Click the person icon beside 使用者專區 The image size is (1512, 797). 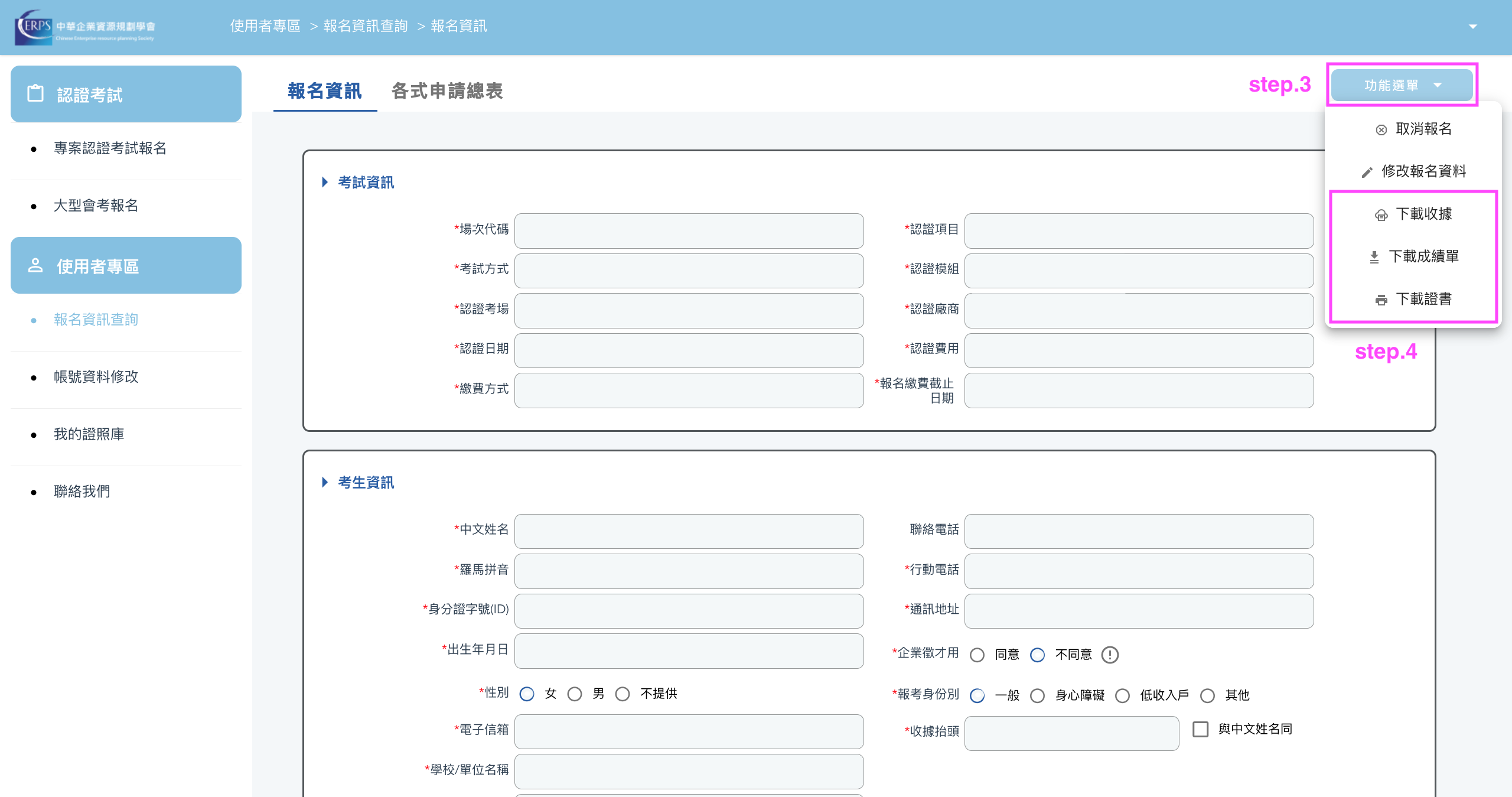(35, 265)
